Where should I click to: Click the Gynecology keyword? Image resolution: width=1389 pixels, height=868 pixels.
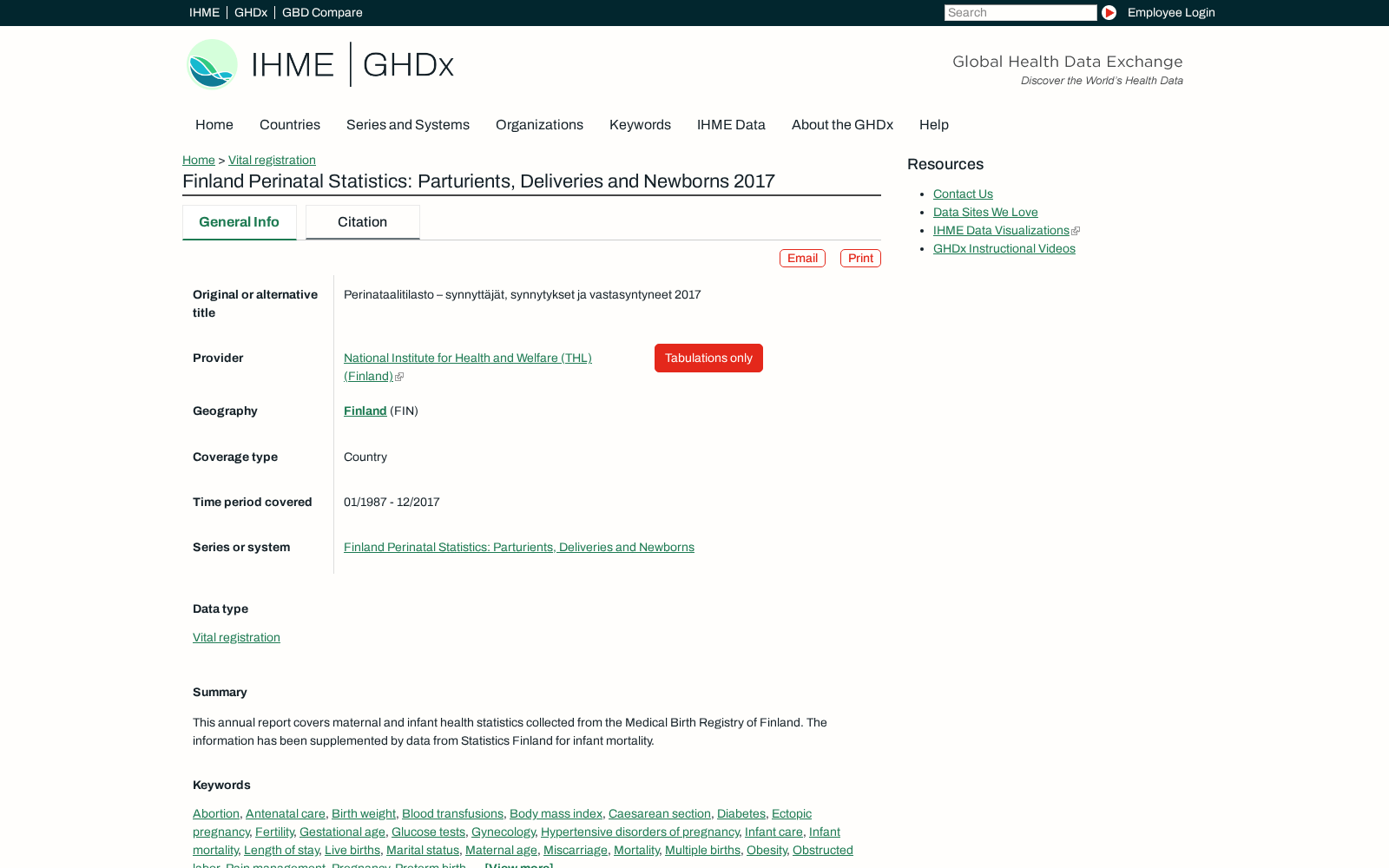[503, 832]
